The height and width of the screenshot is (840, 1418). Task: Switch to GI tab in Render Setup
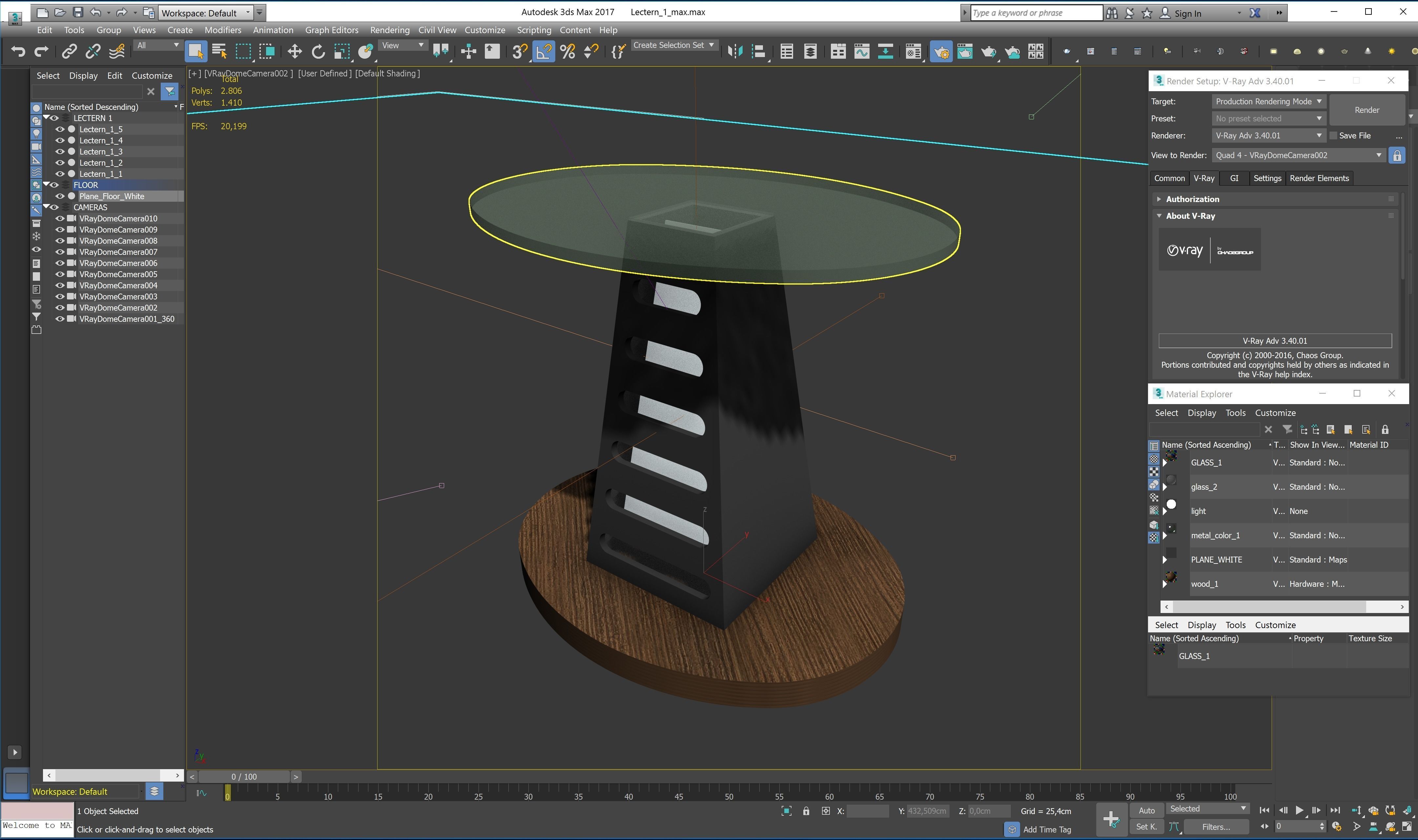coord(1234,178)
